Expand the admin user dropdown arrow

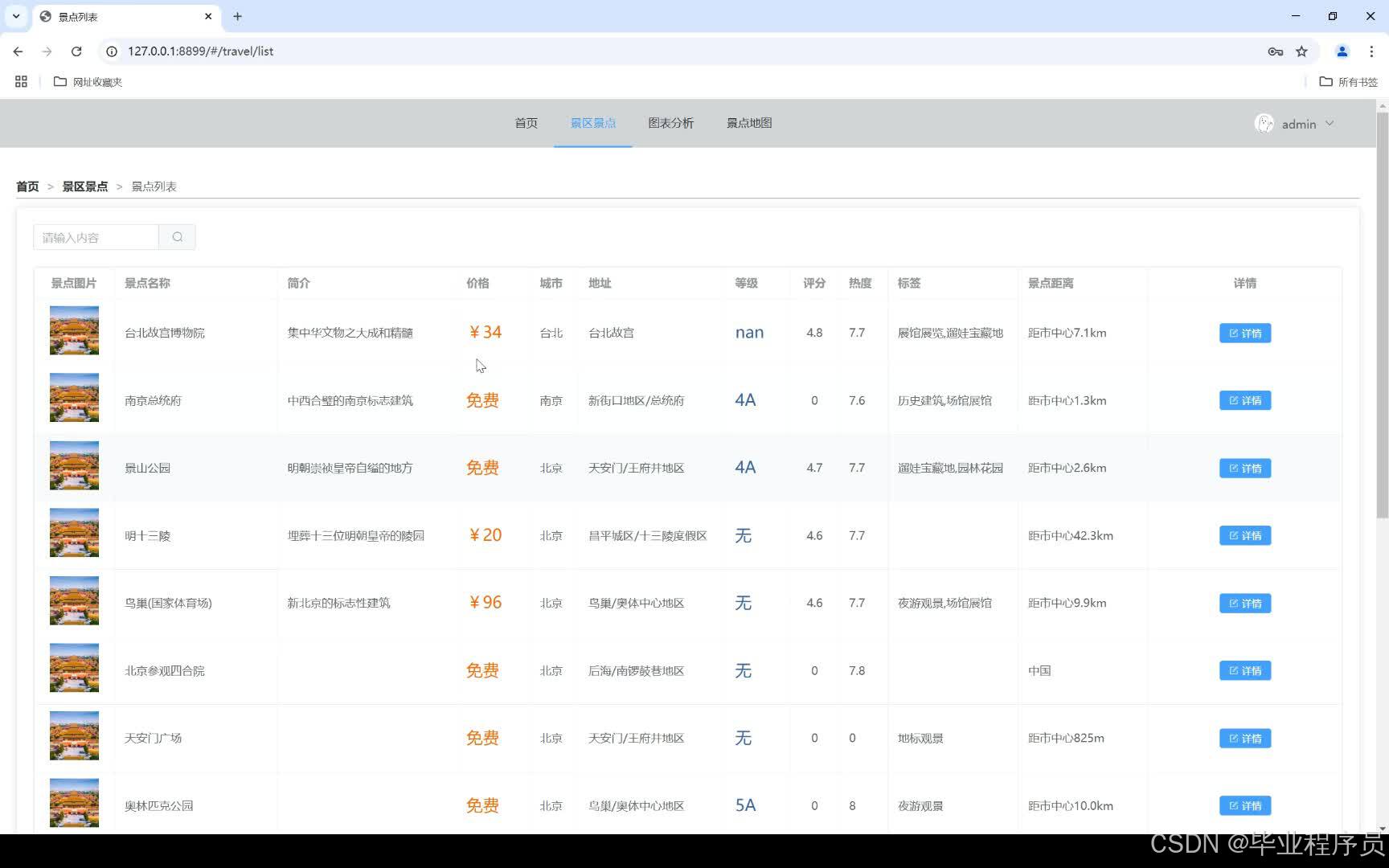(x=1330, y=123)
